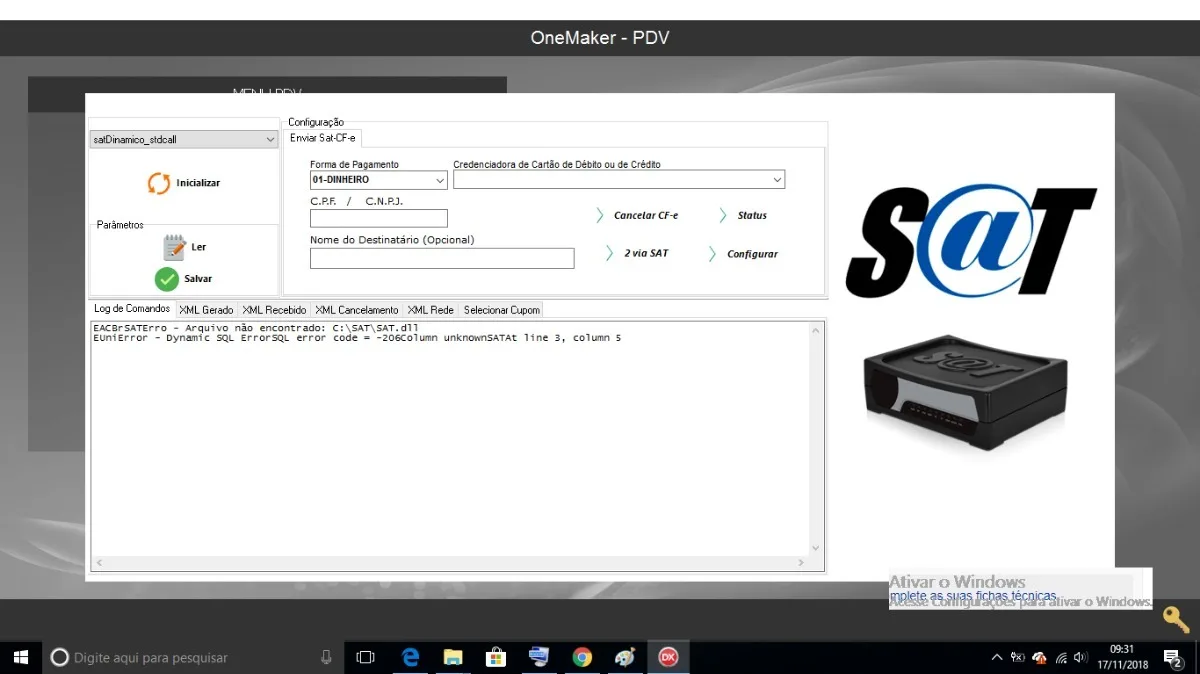This screenshot has width=1200, height=674.
Task: Click the Cancelar CF-e chevron icon
Action: point(600,215)
